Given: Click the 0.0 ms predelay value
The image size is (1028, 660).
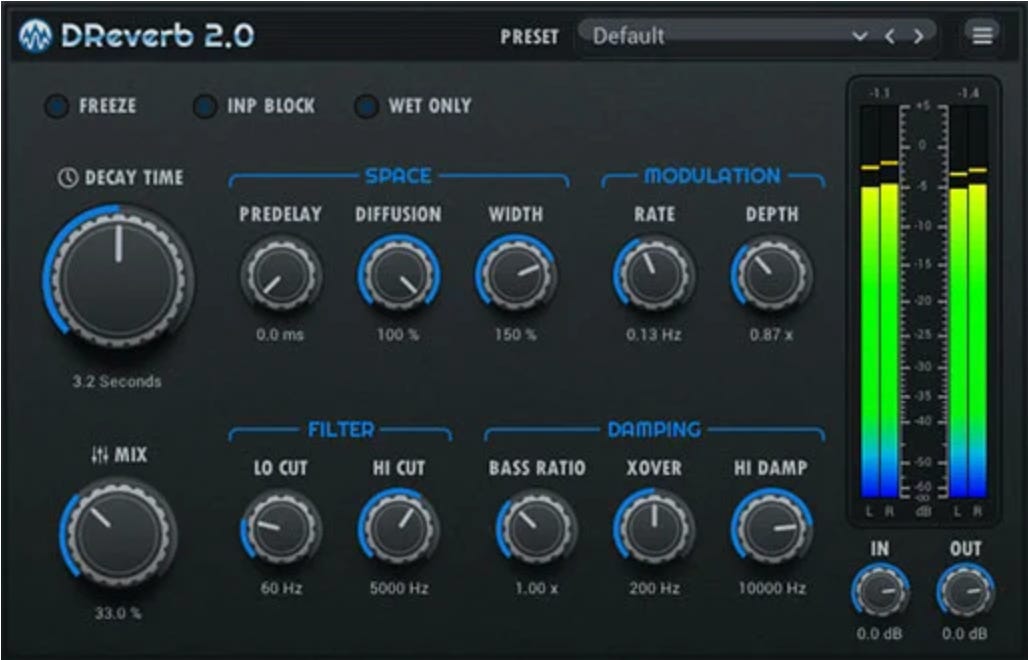Looking at the screenshot, I should (x=280, y=334).
